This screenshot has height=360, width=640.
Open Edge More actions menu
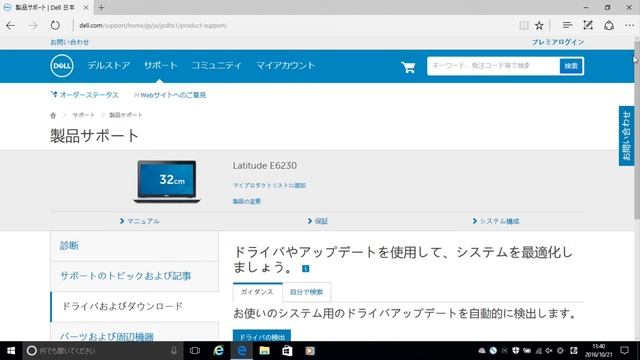(x=629, y=25)
